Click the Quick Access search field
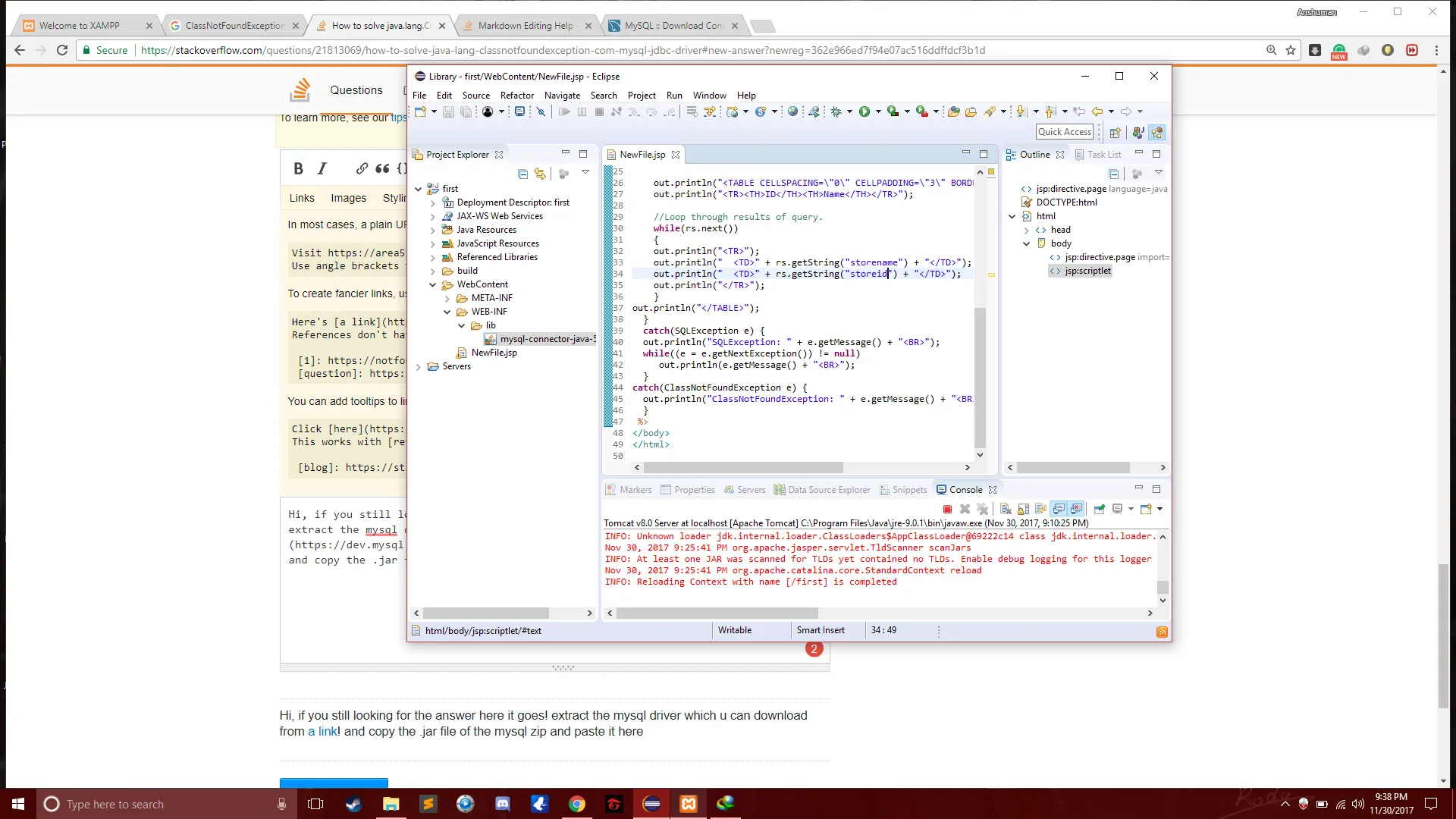The height and width of the screenshot is (819, 1456). (x=1064, y=132)
